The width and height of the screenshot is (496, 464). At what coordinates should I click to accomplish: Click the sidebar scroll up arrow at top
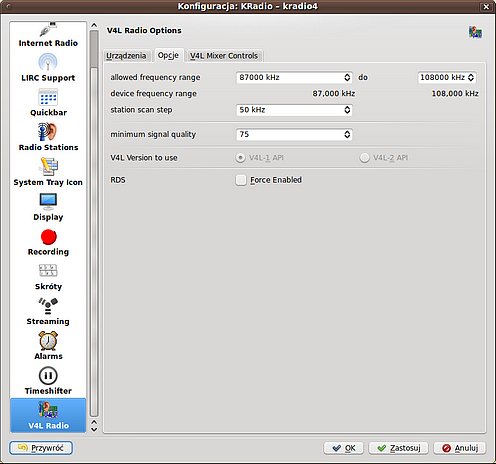pos(94,25)
